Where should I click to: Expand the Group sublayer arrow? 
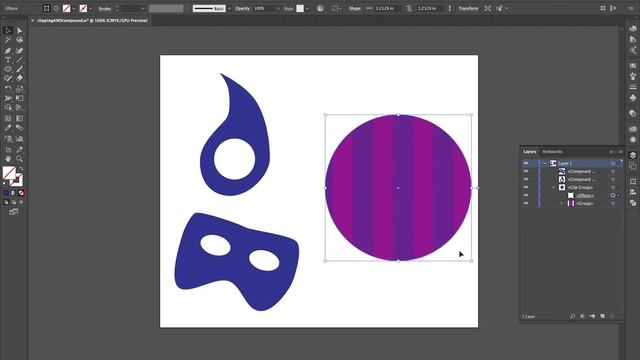tap(562, 203)
